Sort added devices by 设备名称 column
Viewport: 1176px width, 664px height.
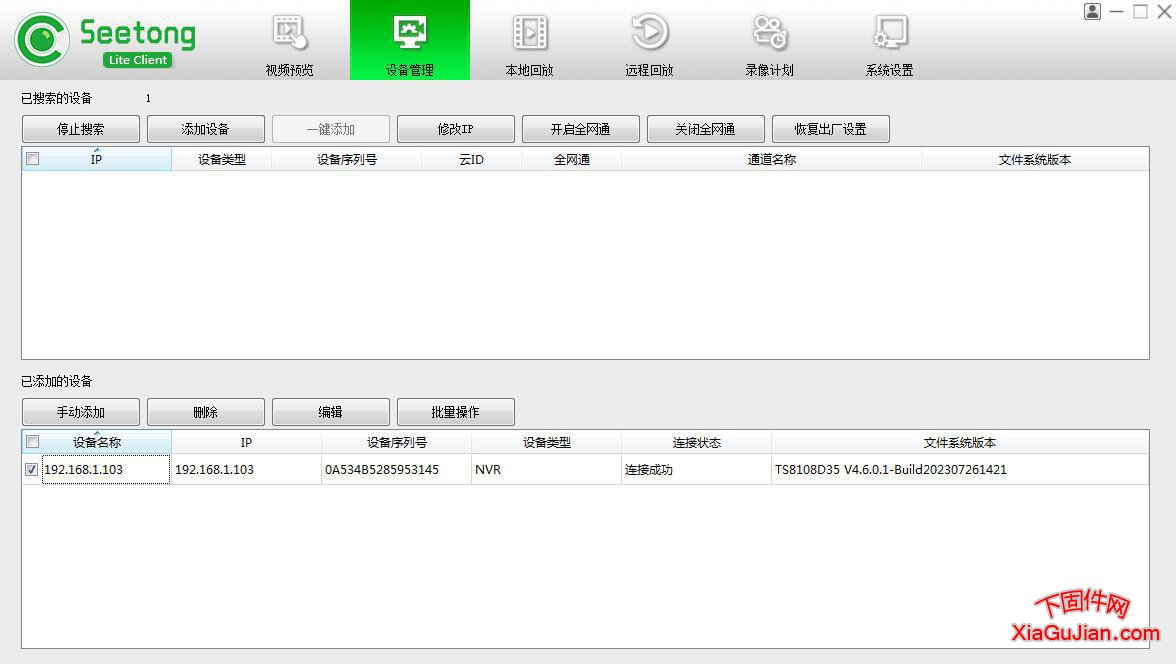pos(97,442)
